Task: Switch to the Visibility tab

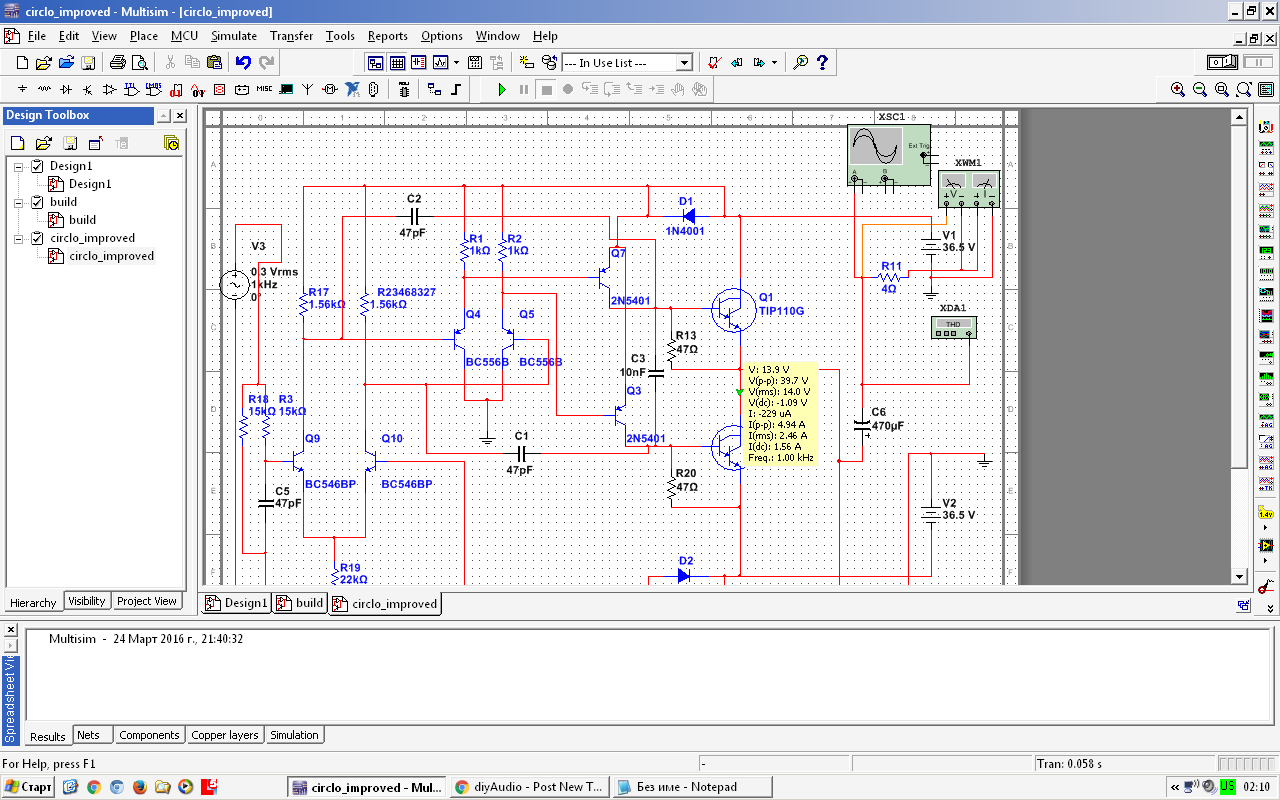Action: [87, 601]
